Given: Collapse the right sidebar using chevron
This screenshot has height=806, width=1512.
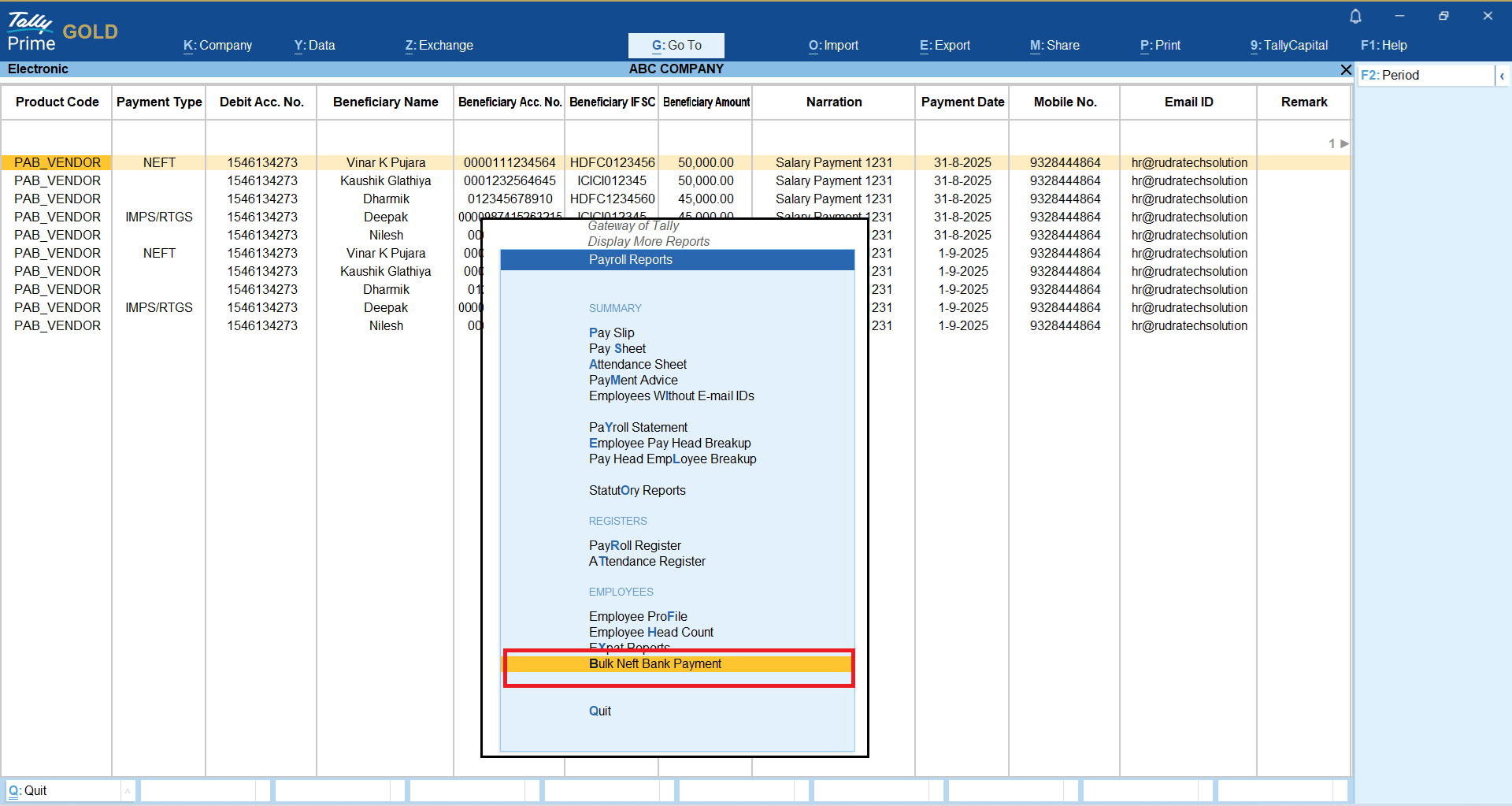Looking at the screenshot, I should click(x=1502, y=76).
